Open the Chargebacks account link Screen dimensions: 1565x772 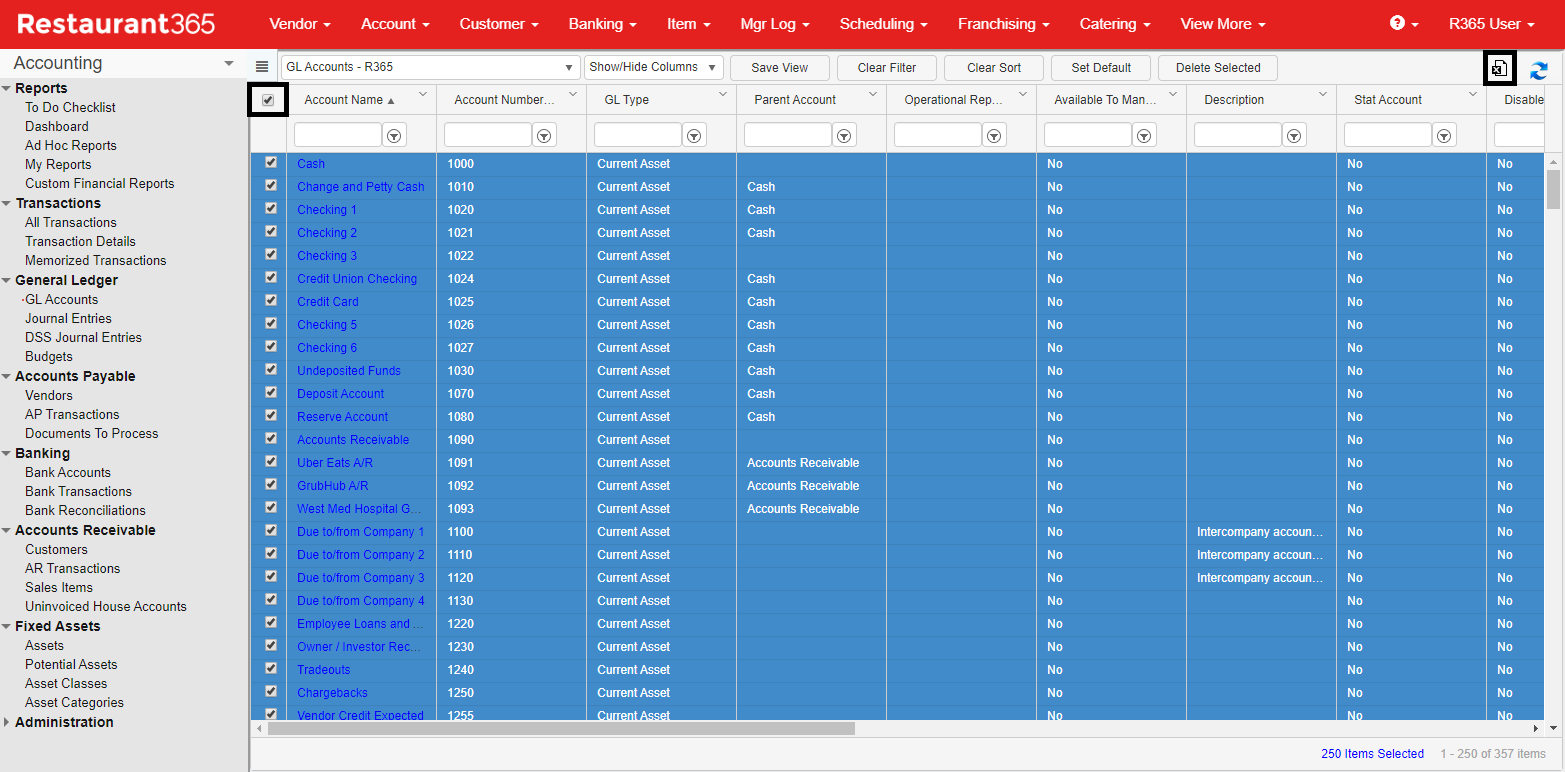click(x=332, y=693)
